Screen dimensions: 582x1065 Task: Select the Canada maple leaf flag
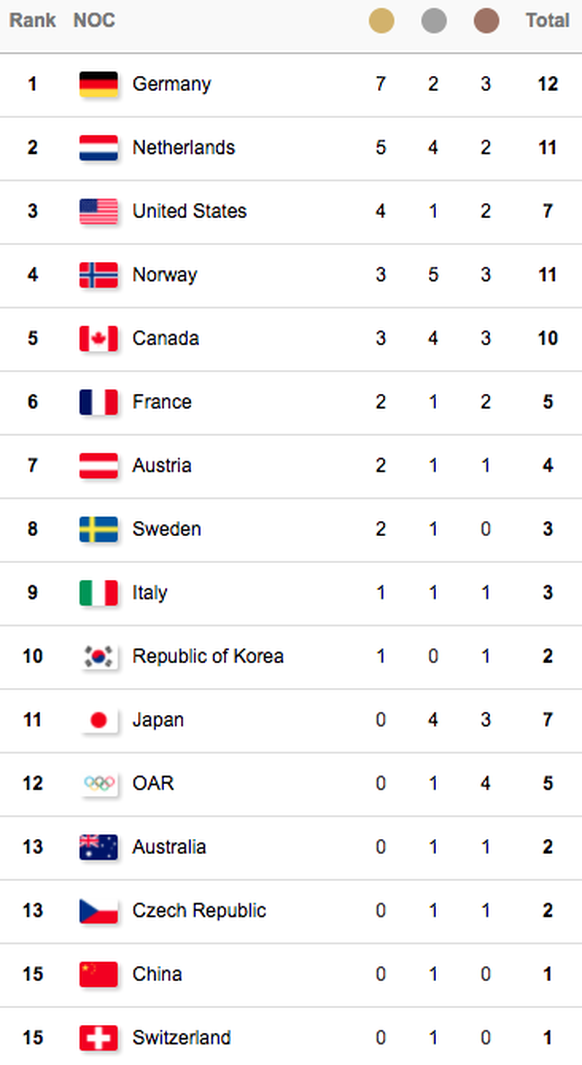(x=98, y=338)
